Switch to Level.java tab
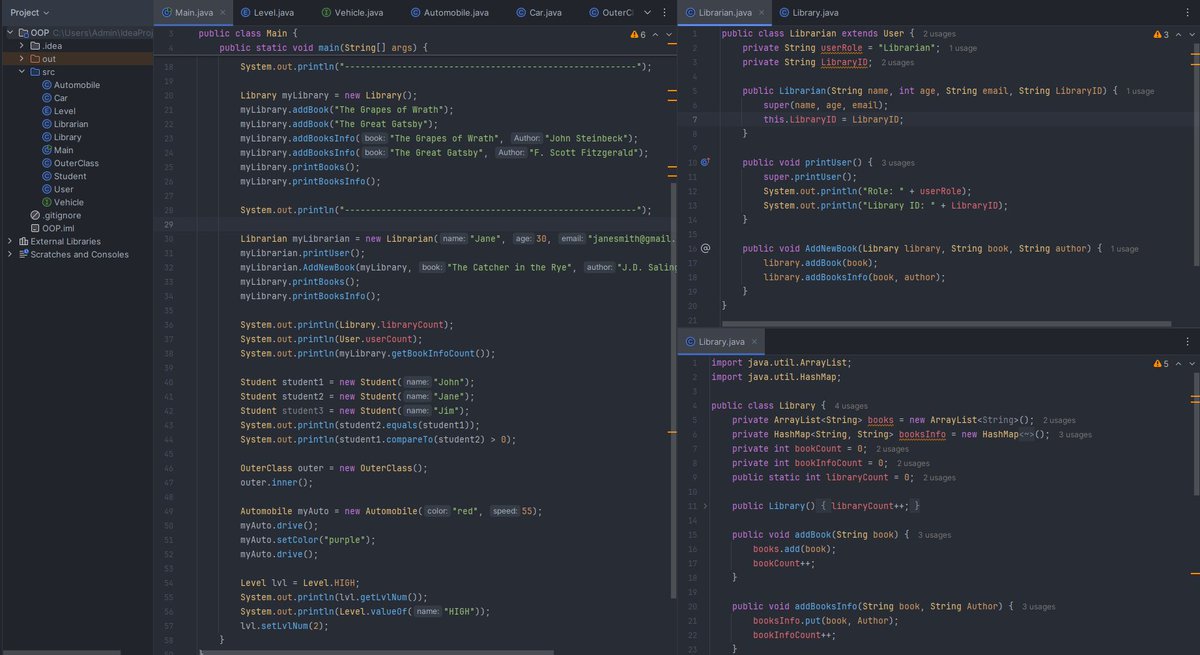This screenshot has width=1200, height=655. (x=267, y=12)
